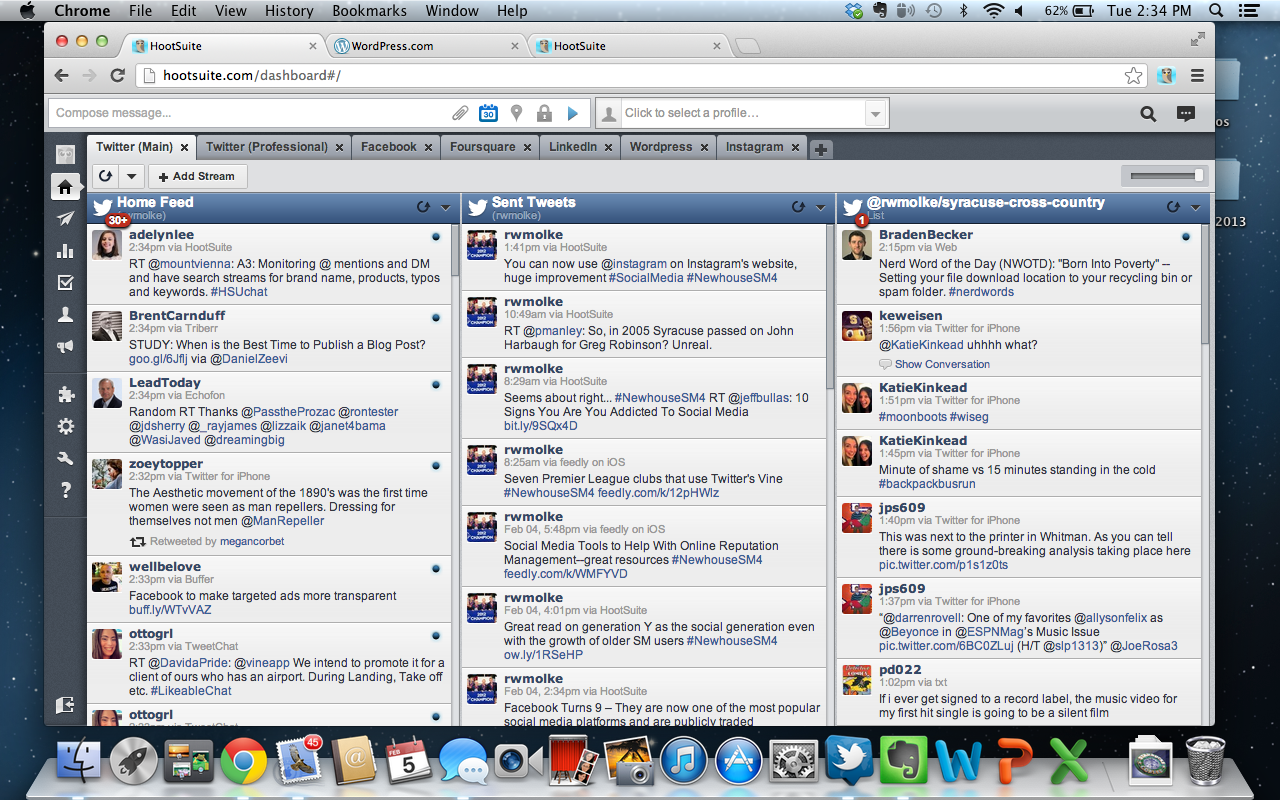Switch to the Wordpress tab
Viewport: 1280px width, 800px height.
[x=660, y=147]
